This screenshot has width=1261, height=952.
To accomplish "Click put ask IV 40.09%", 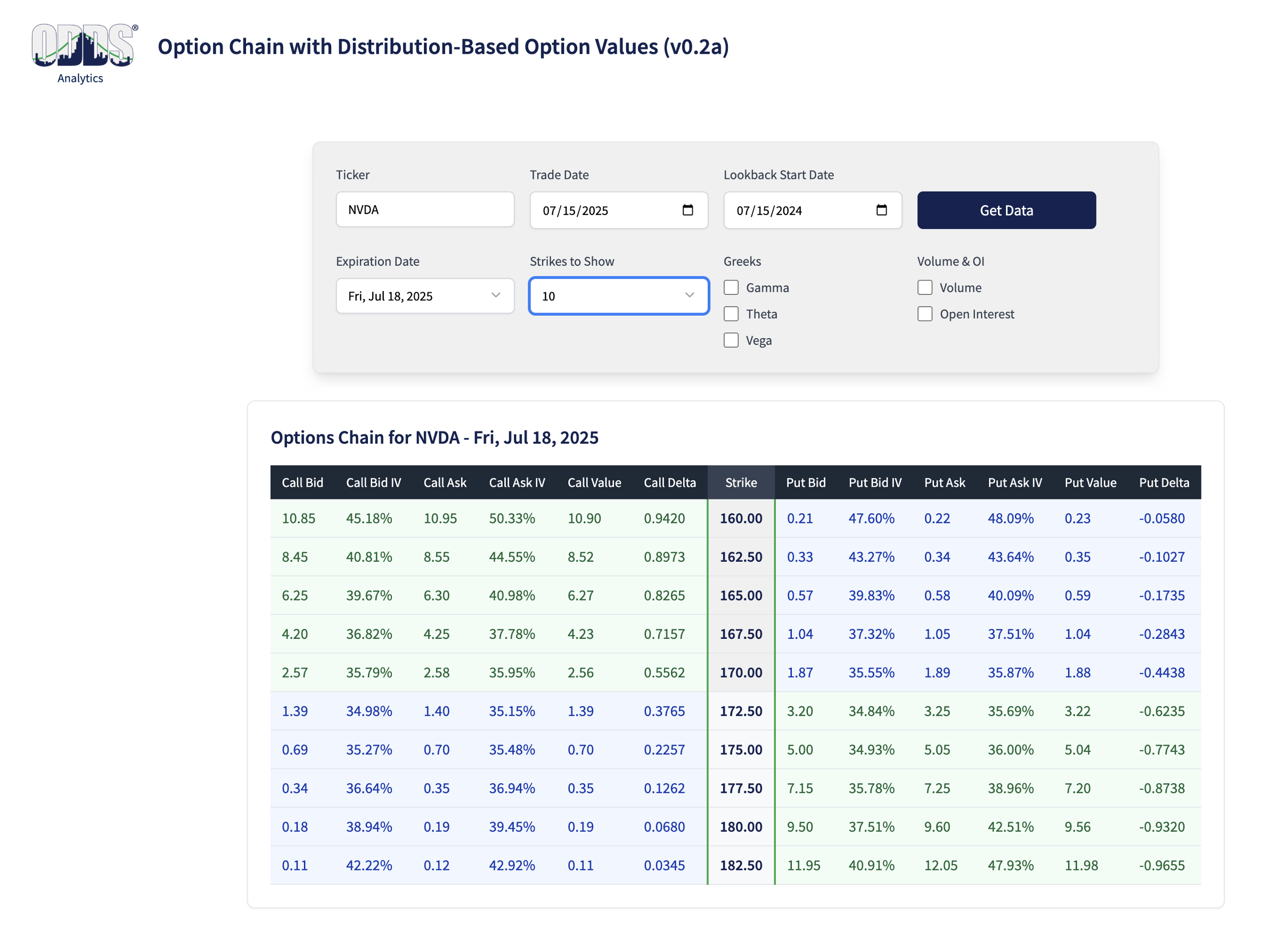I will tap(1010, 595).
